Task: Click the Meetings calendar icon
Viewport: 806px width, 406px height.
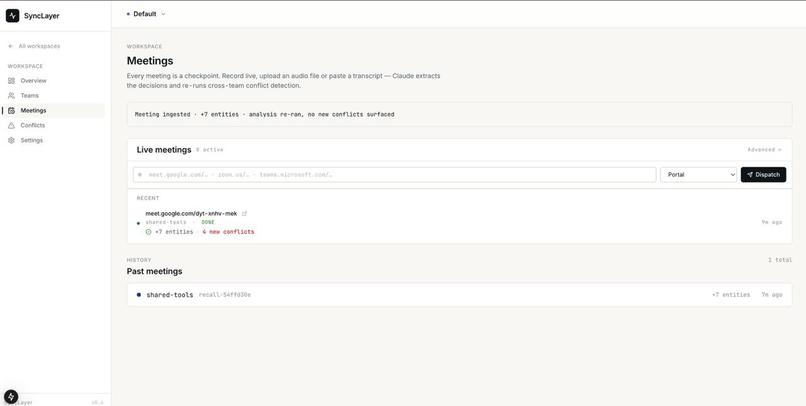Action: (11, 110)
